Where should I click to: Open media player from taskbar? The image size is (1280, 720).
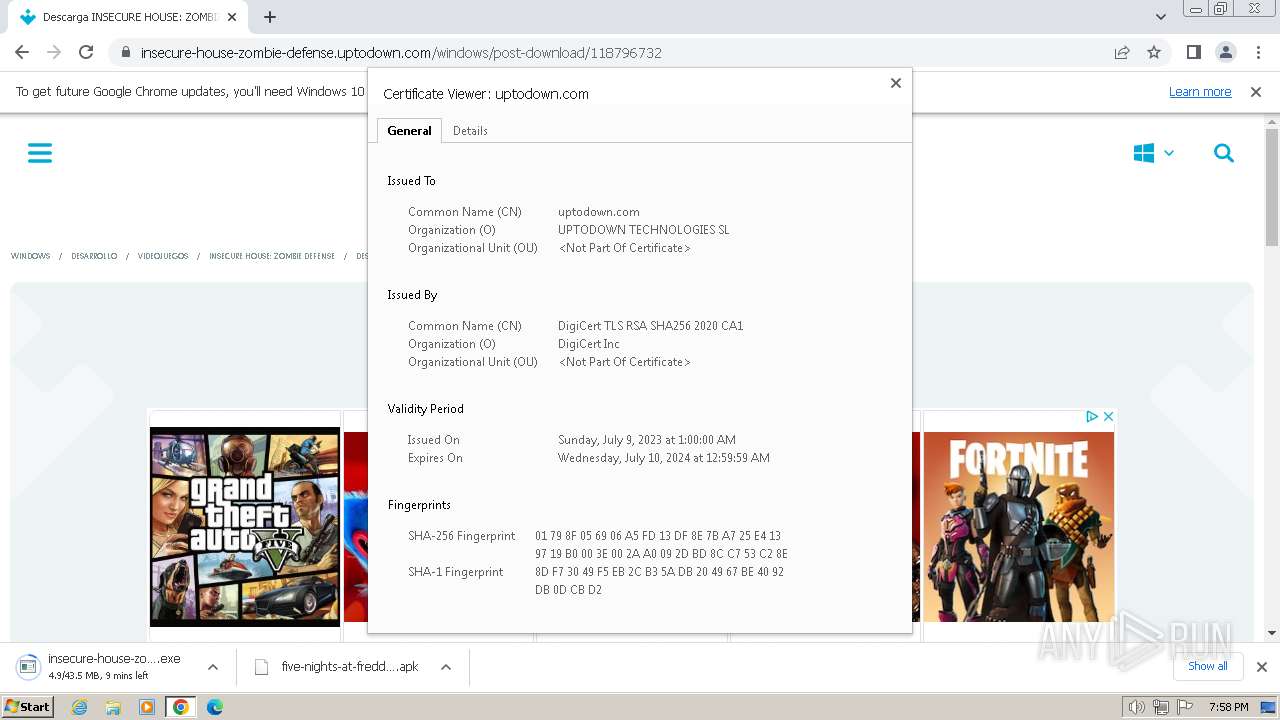(x=147, y=707)
